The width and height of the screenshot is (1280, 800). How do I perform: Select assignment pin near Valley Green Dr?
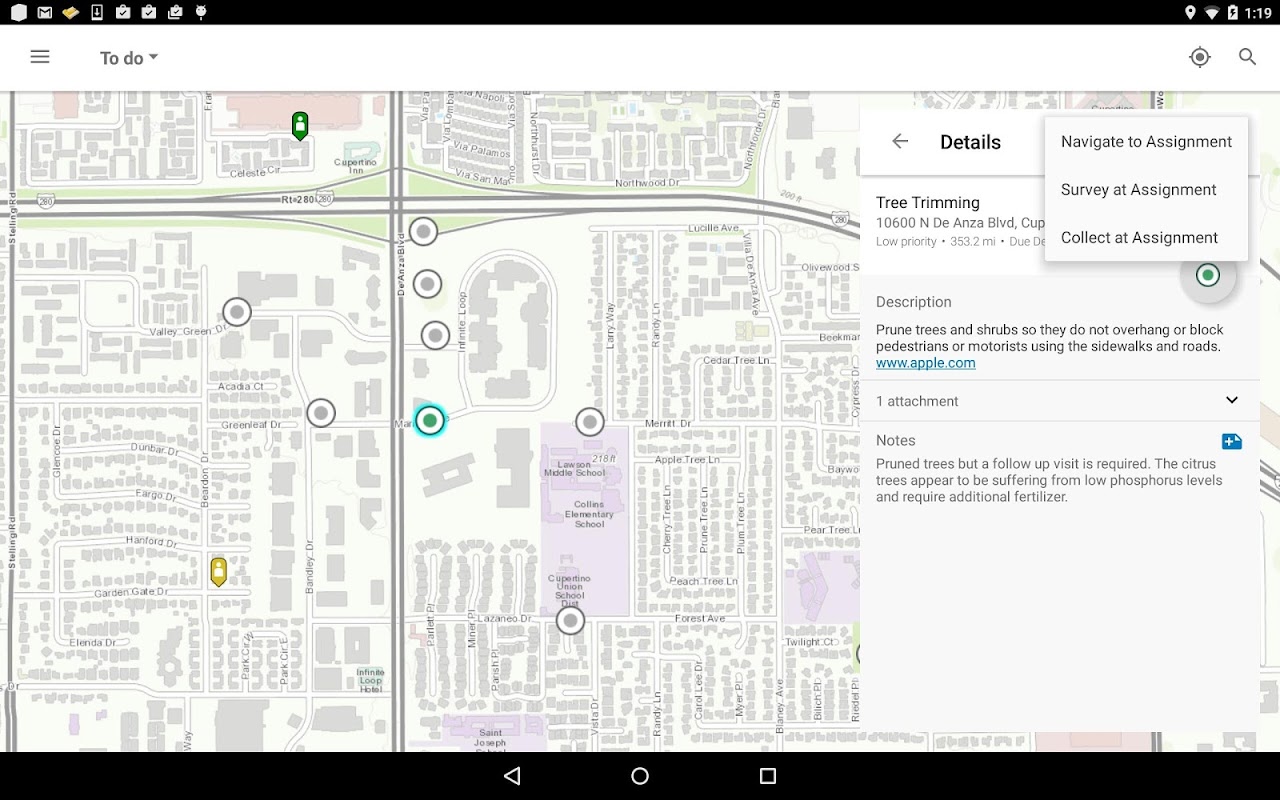(x=237, y=312)
